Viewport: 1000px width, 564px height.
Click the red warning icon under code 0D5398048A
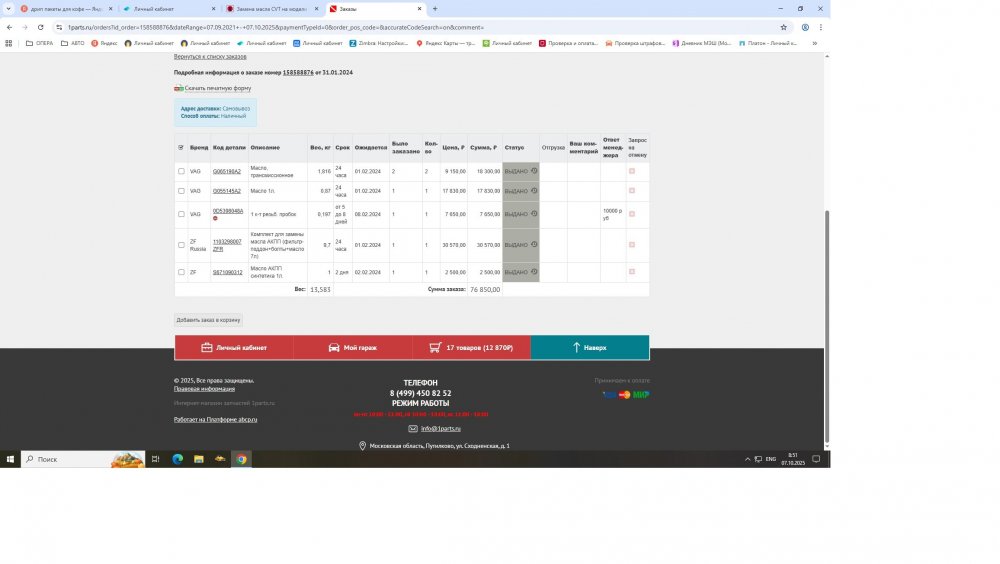[x=215, y=218]
